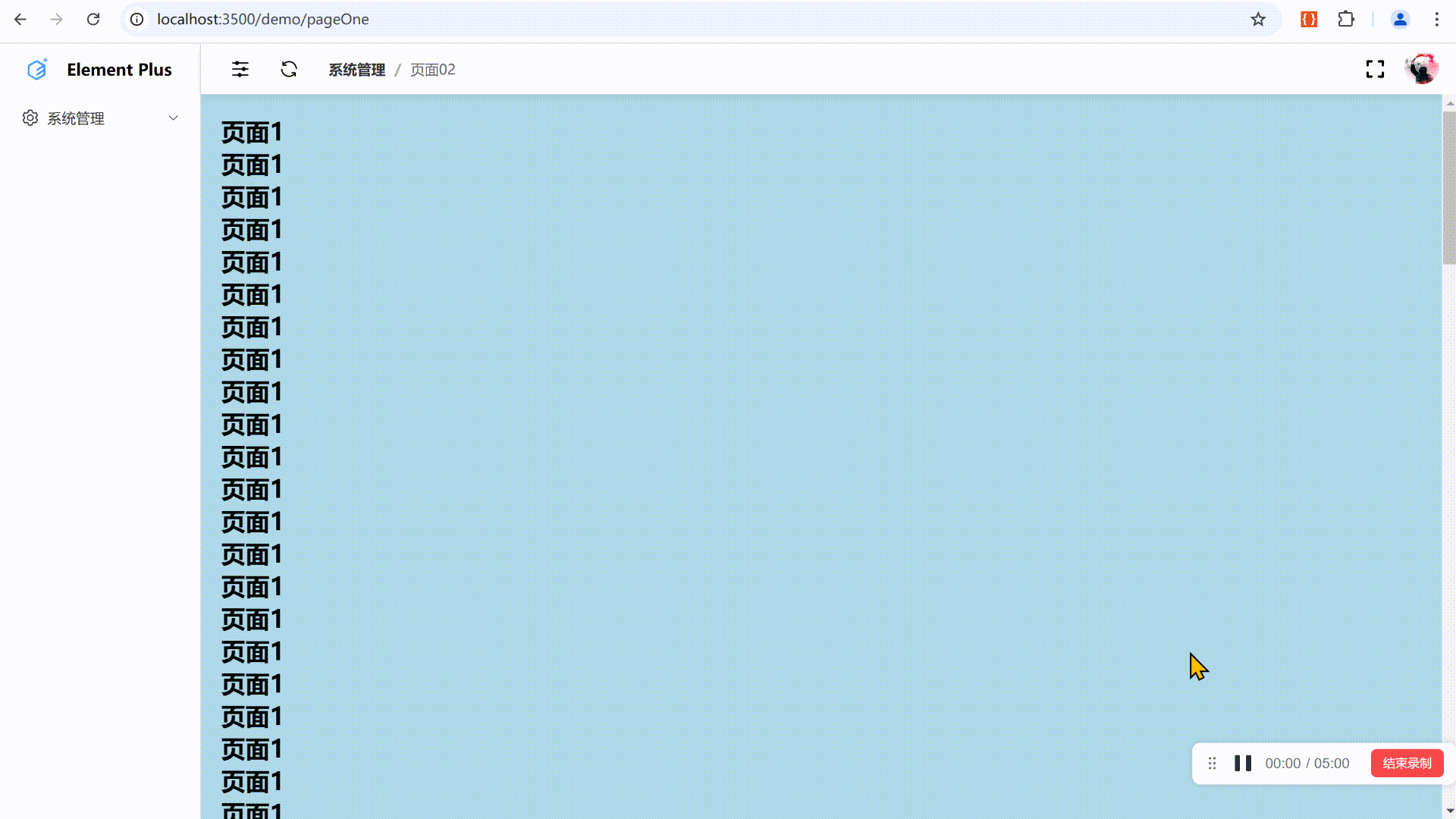Open the browser extensions puzzle icon
Image resolution: width=1456 pixels, height=819 pixels.
(x=1346, y=20)
